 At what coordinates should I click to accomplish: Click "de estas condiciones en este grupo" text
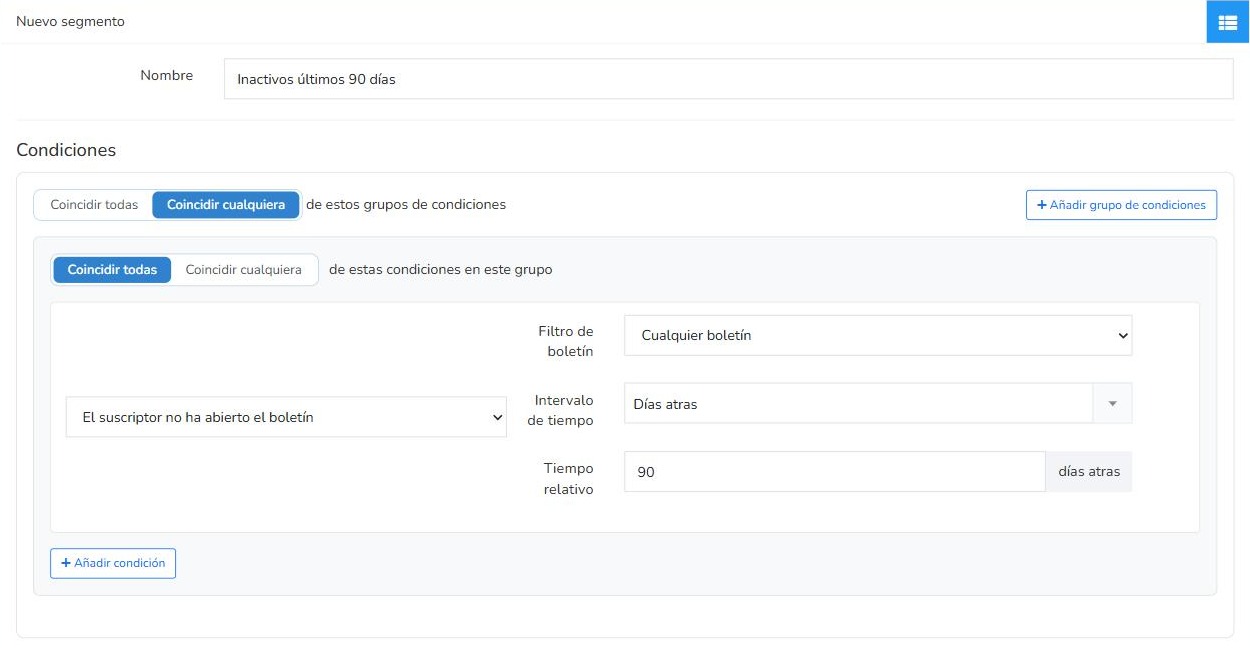440,270
